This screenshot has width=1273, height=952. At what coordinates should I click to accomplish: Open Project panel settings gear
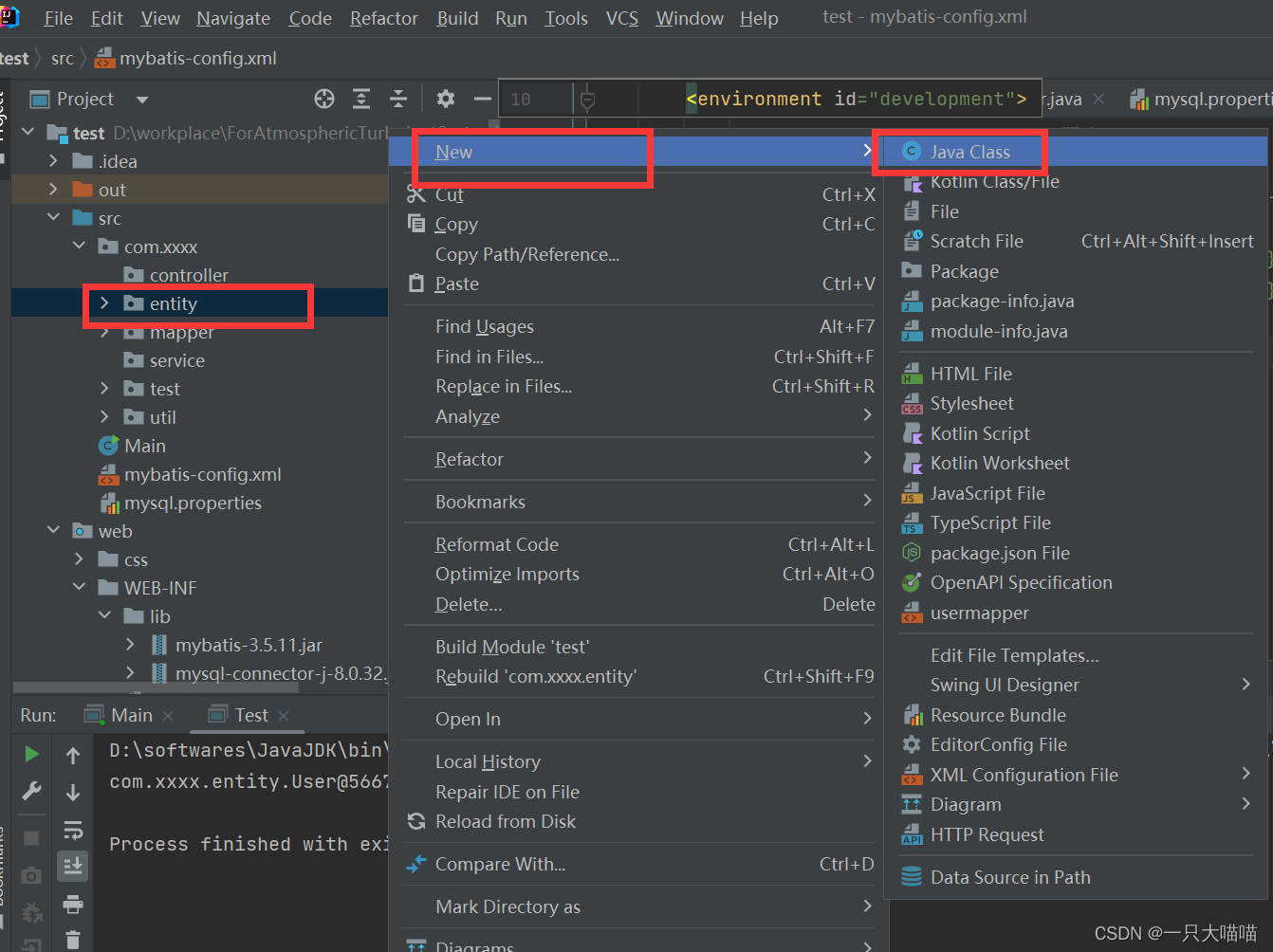(x=446, y=99)
